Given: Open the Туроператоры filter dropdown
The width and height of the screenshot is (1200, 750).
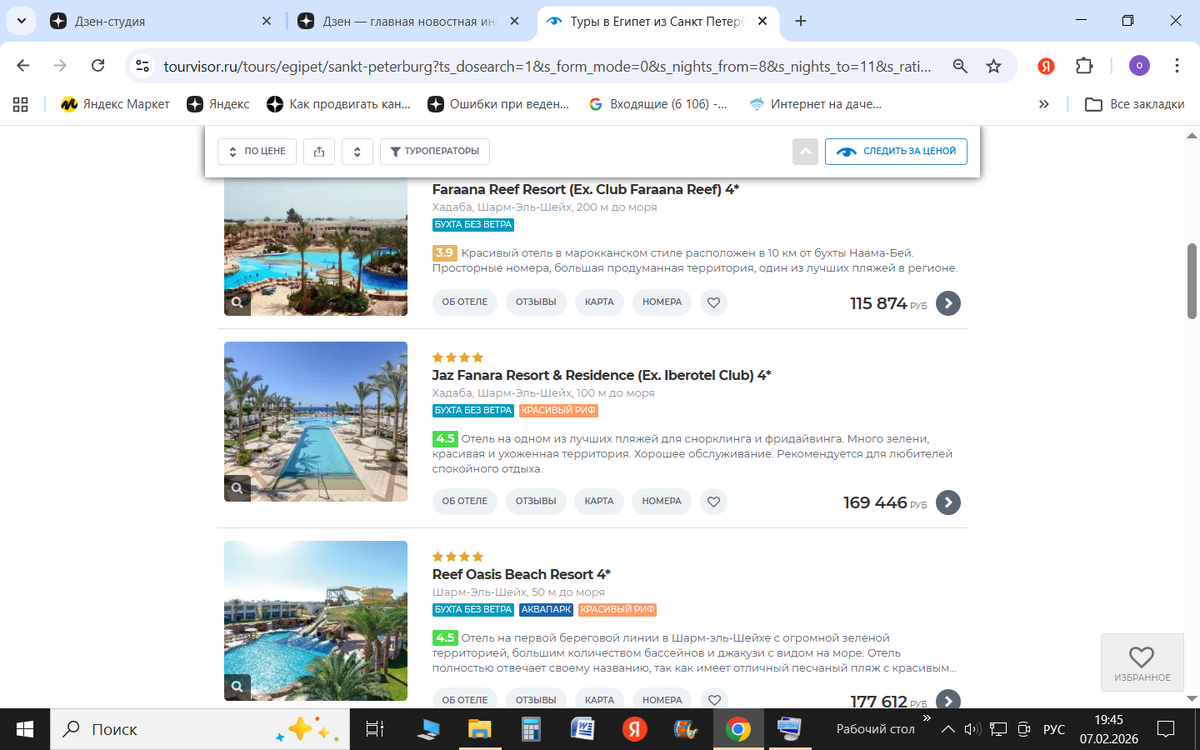Looking at the screenshot, I should pos(435,152).
